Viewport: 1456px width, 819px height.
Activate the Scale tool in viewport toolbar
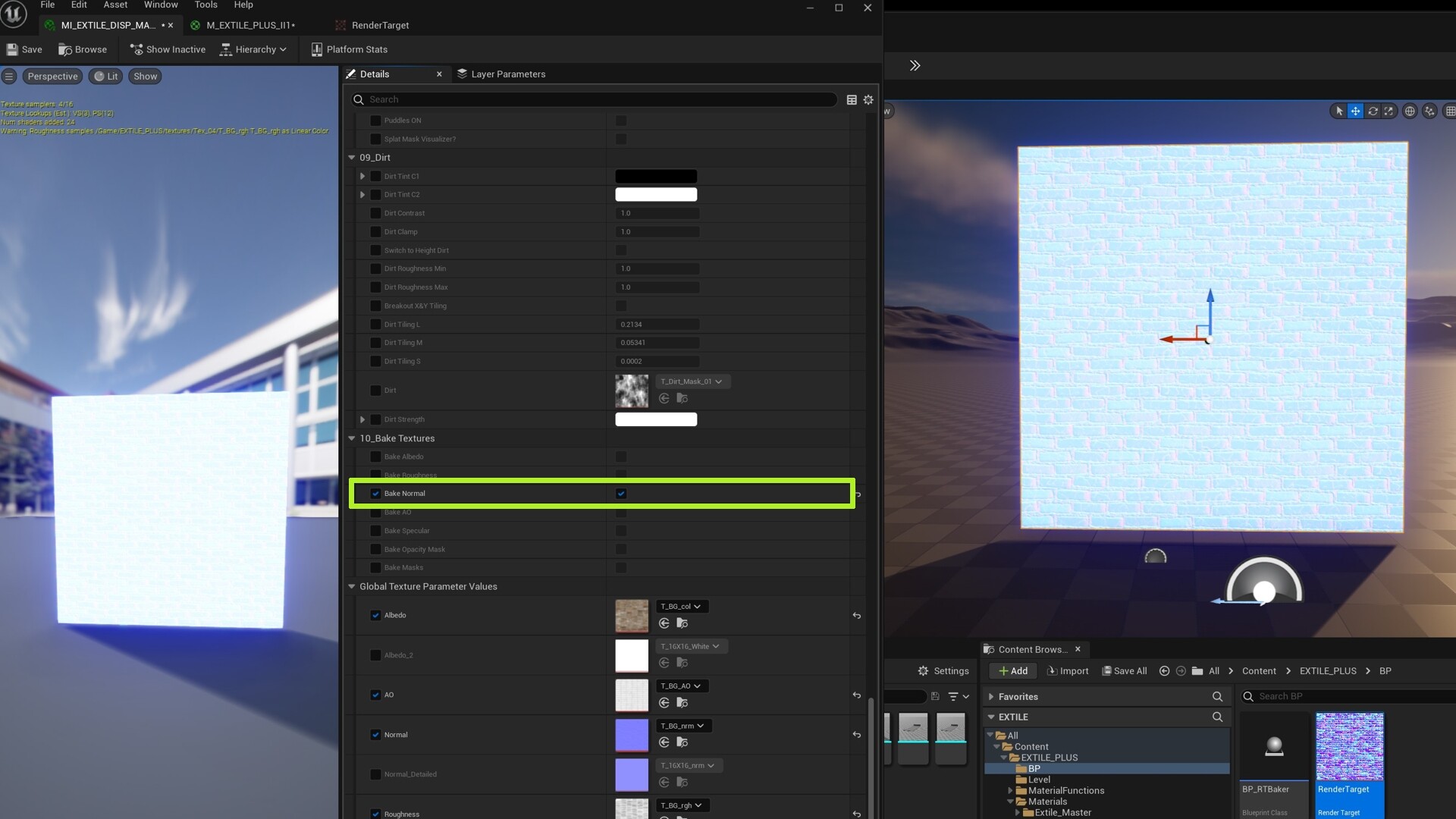coord(1389,111)
